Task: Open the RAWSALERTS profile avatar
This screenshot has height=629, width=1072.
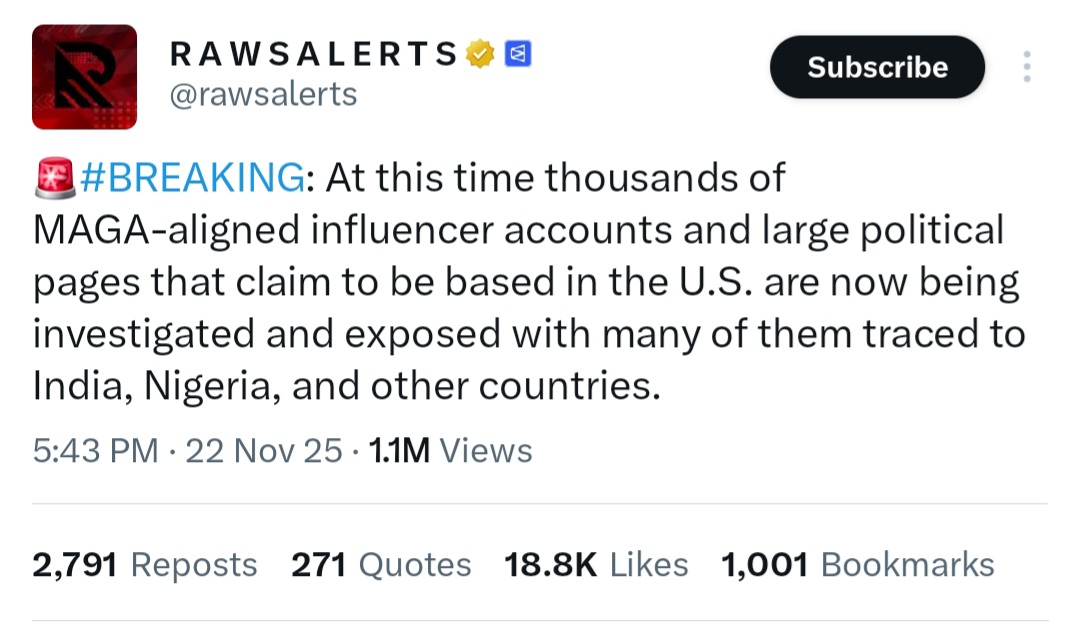Action: coord(84,77)
